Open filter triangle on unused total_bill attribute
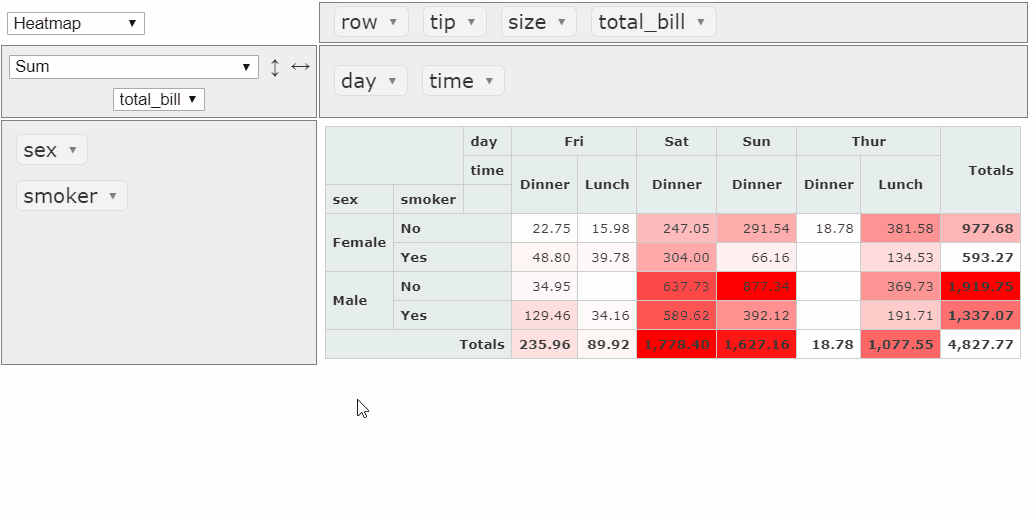This screenshot has height=521, width=1036. pyautogui.click(x=701, y=22)
